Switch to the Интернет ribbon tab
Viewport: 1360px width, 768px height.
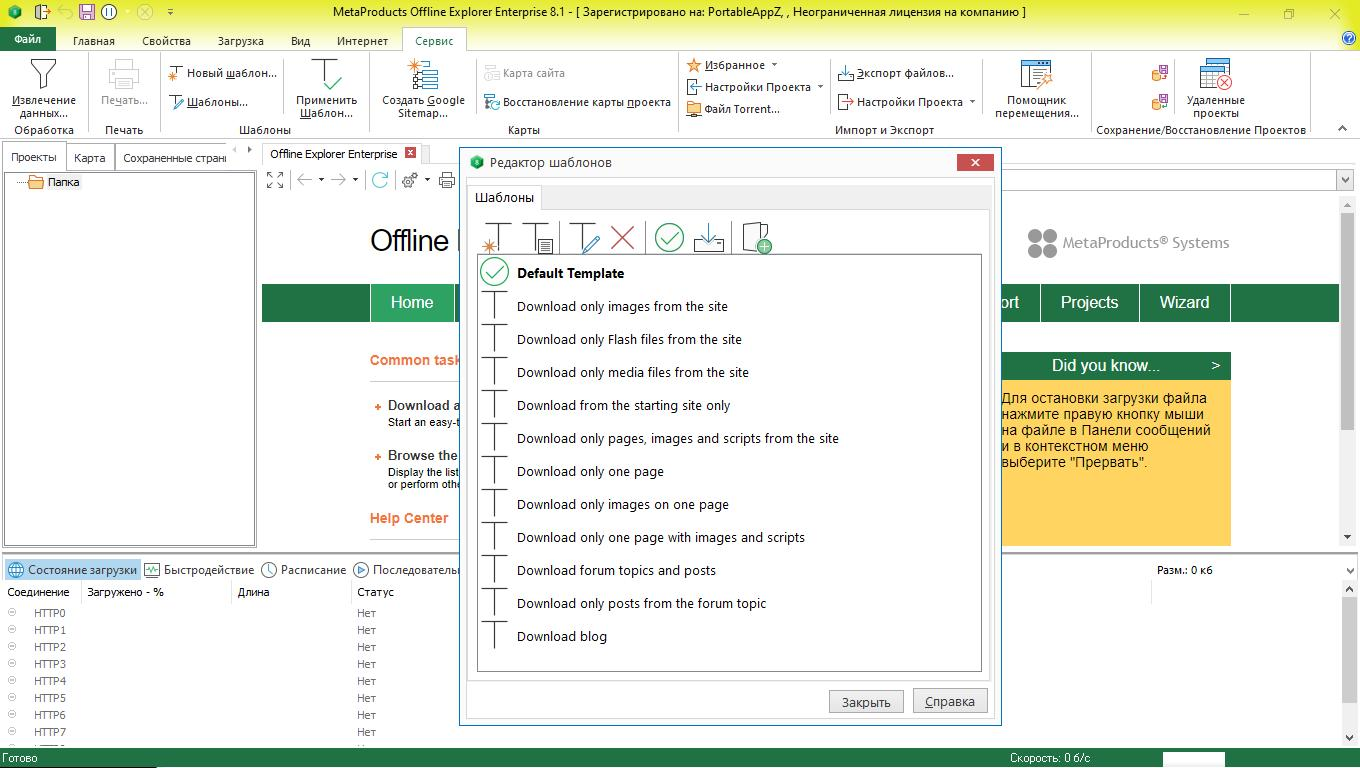pos(362,41)
